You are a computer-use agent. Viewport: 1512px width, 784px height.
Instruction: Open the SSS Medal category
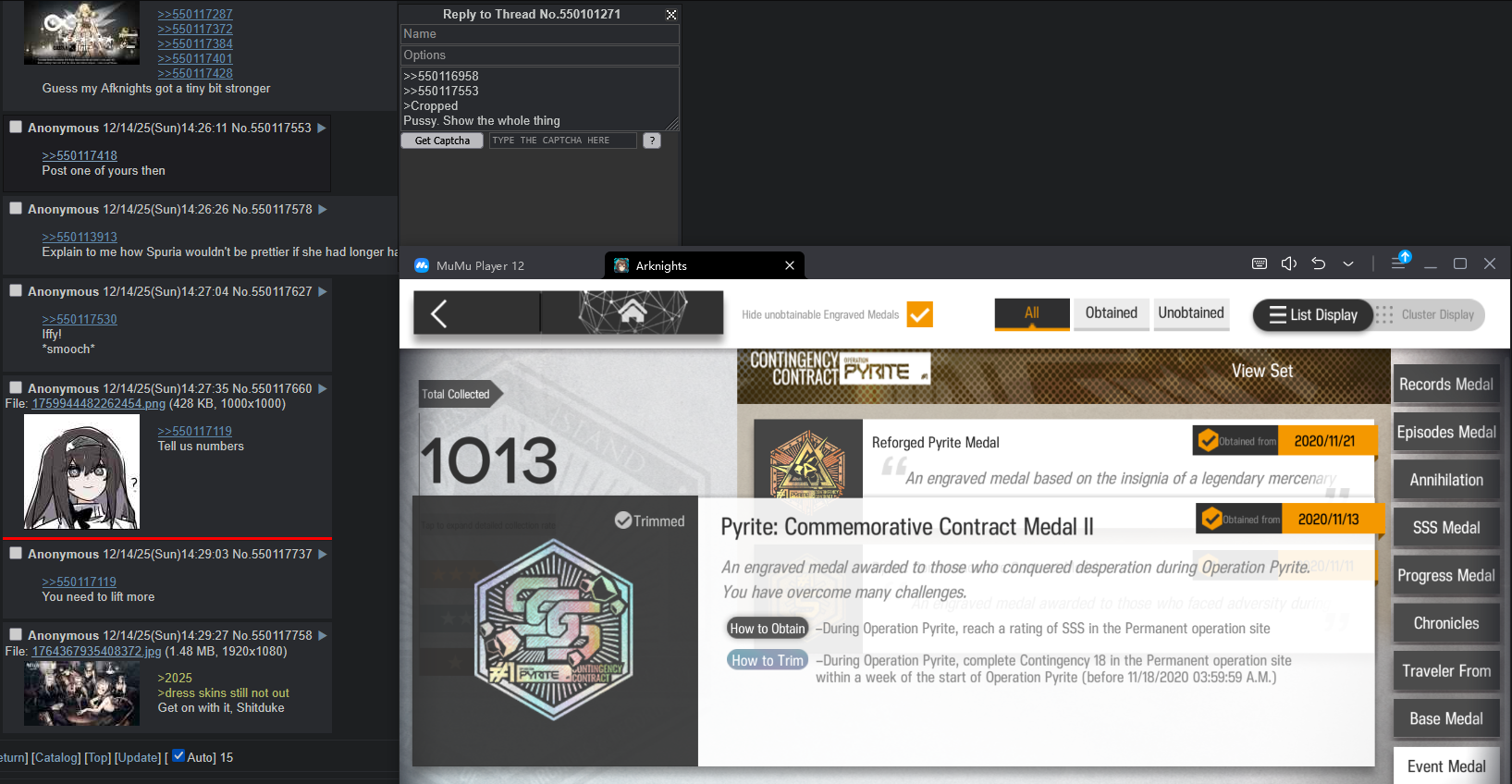[x=1446, y=528]
